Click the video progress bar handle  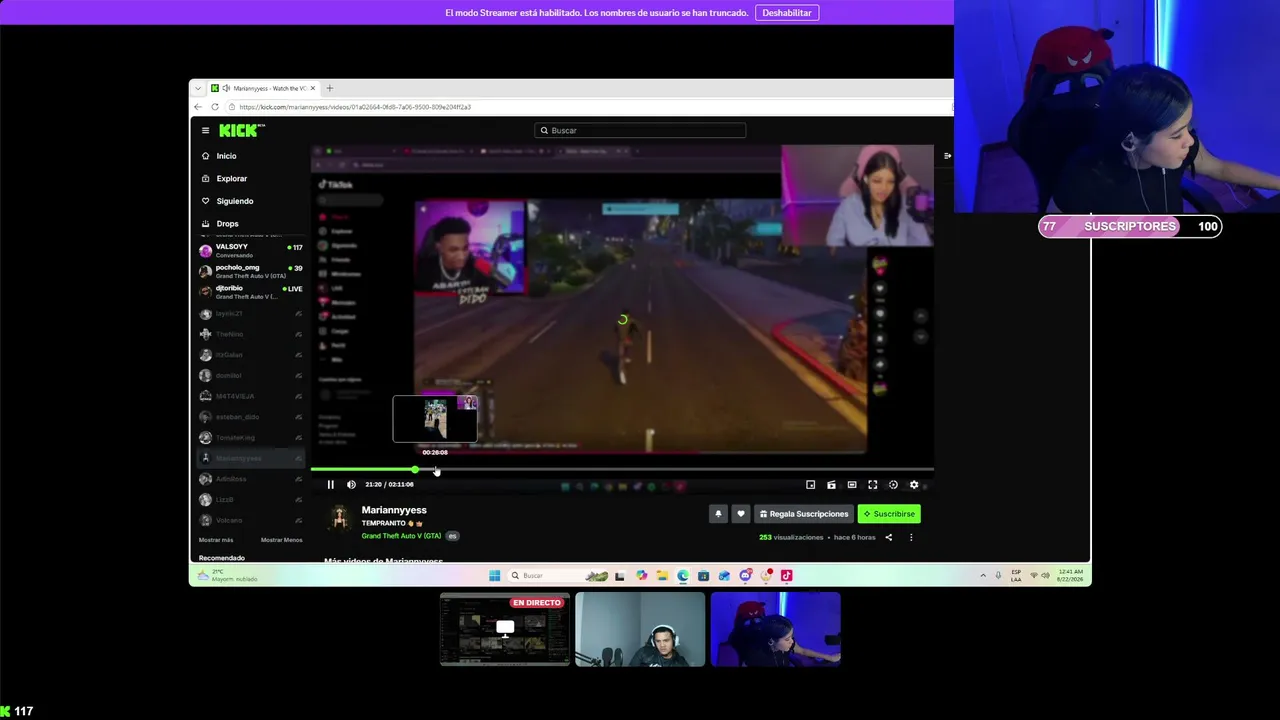click(x=415, y=469)
